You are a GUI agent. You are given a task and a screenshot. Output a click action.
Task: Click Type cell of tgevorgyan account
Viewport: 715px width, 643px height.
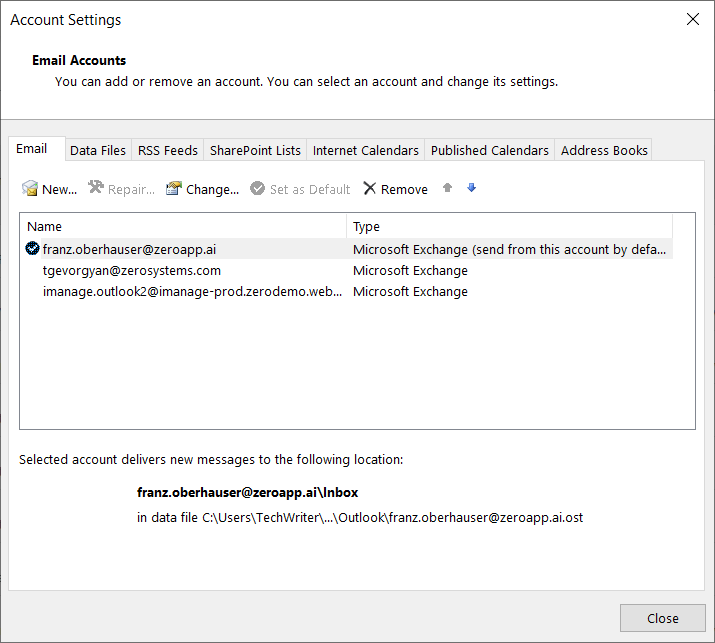[x=410, y=270]
